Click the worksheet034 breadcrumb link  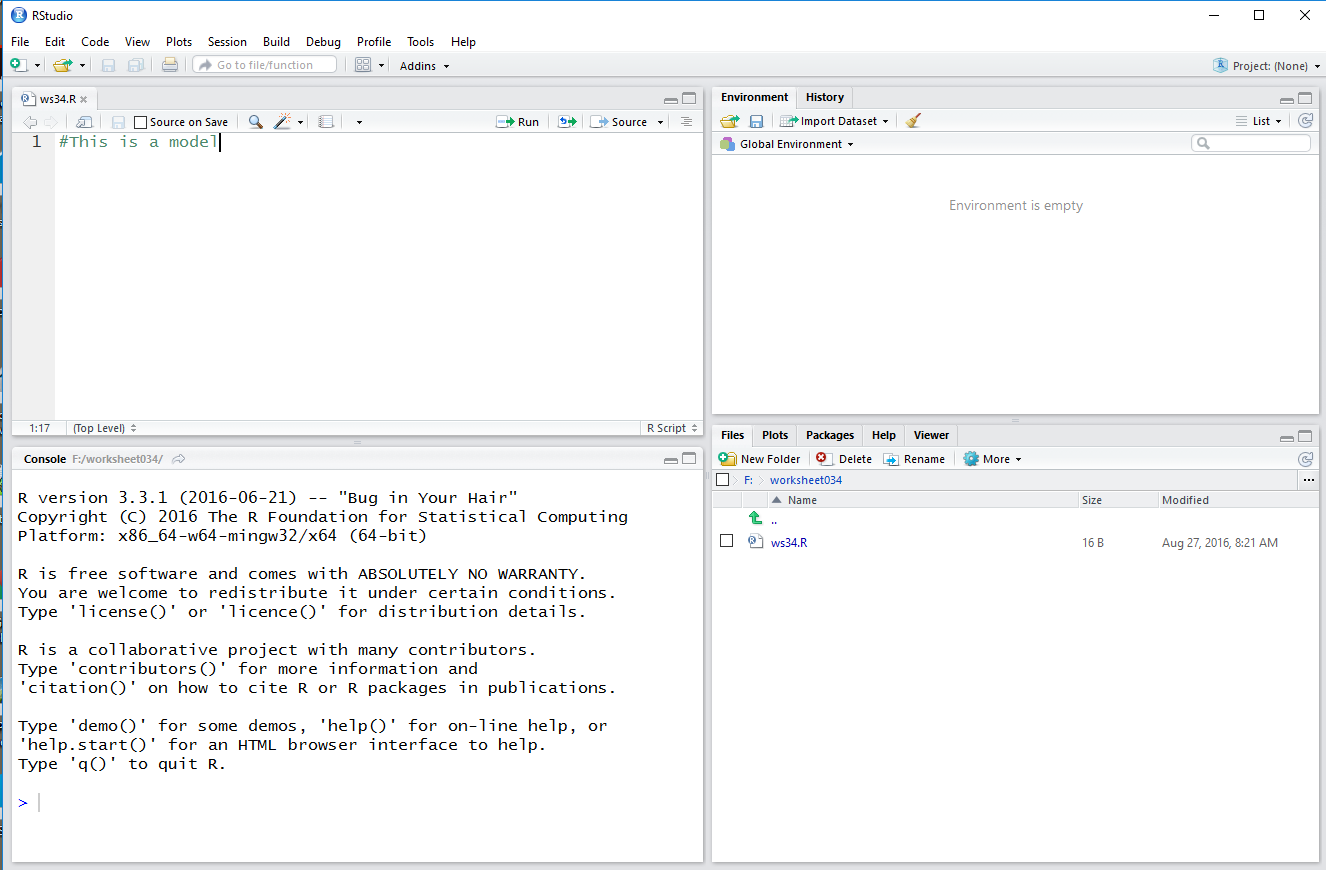click(806, 480)
